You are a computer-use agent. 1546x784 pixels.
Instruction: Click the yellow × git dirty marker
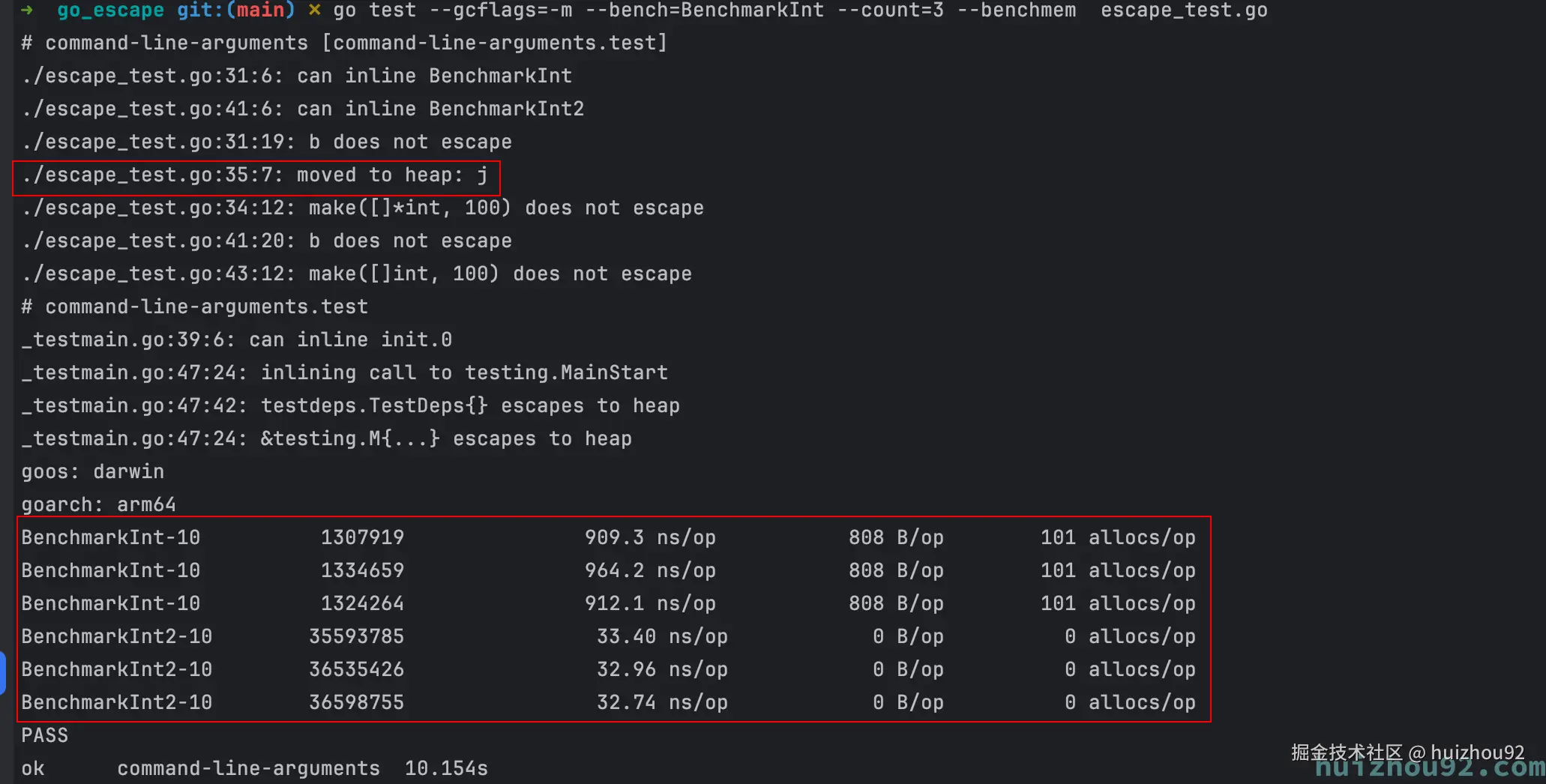point(315,10)
